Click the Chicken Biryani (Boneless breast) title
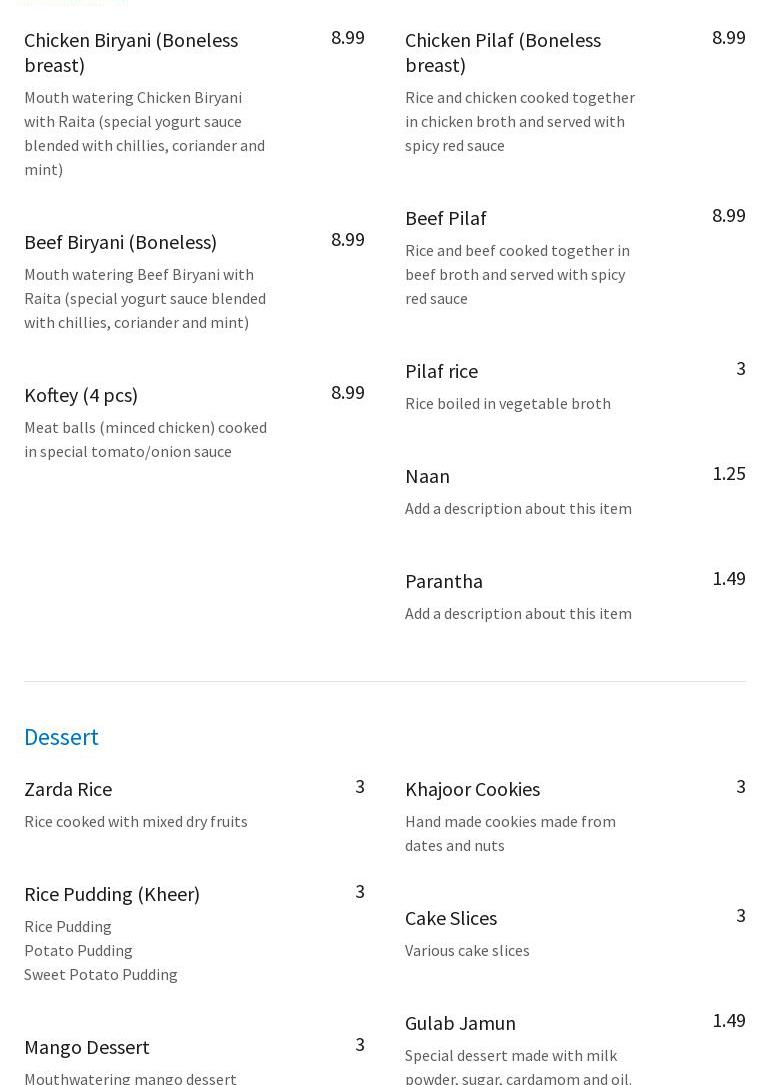The height and width of the screenshot is (1085, 770). 131,52
